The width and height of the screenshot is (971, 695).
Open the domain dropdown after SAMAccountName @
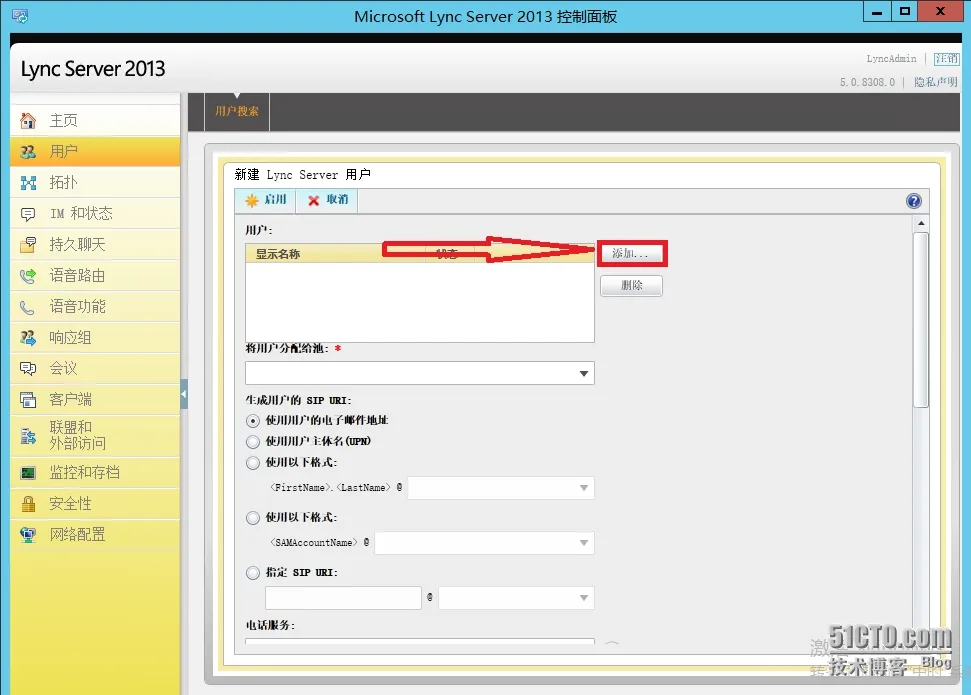(484, 543)
